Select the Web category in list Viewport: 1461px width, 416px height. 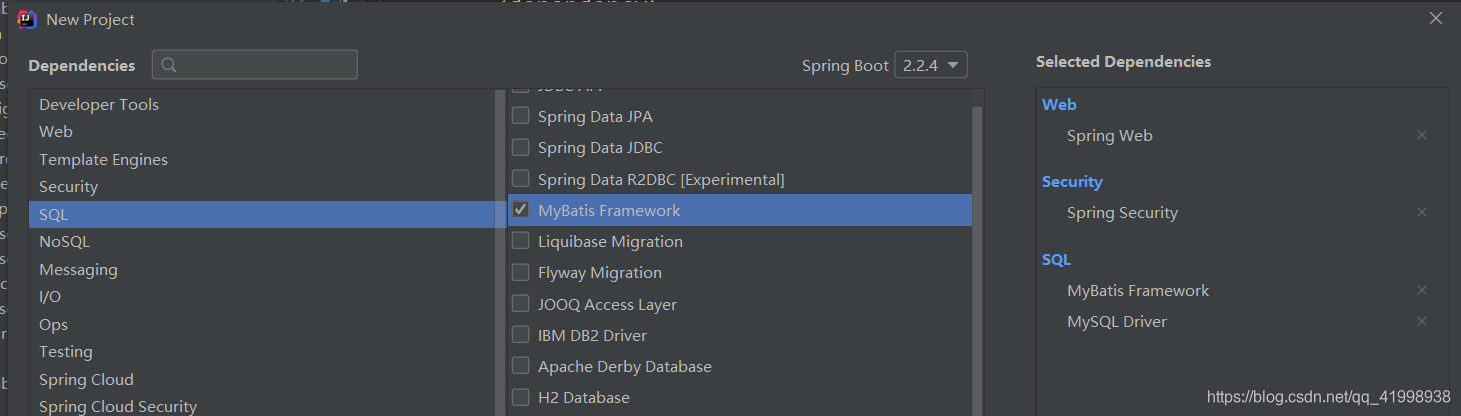(262, 132)
